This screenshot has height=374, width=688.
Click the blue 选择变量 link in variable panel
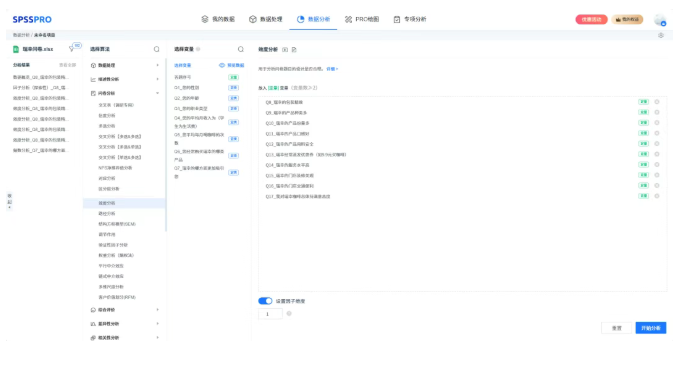click(x=183, y=65)
